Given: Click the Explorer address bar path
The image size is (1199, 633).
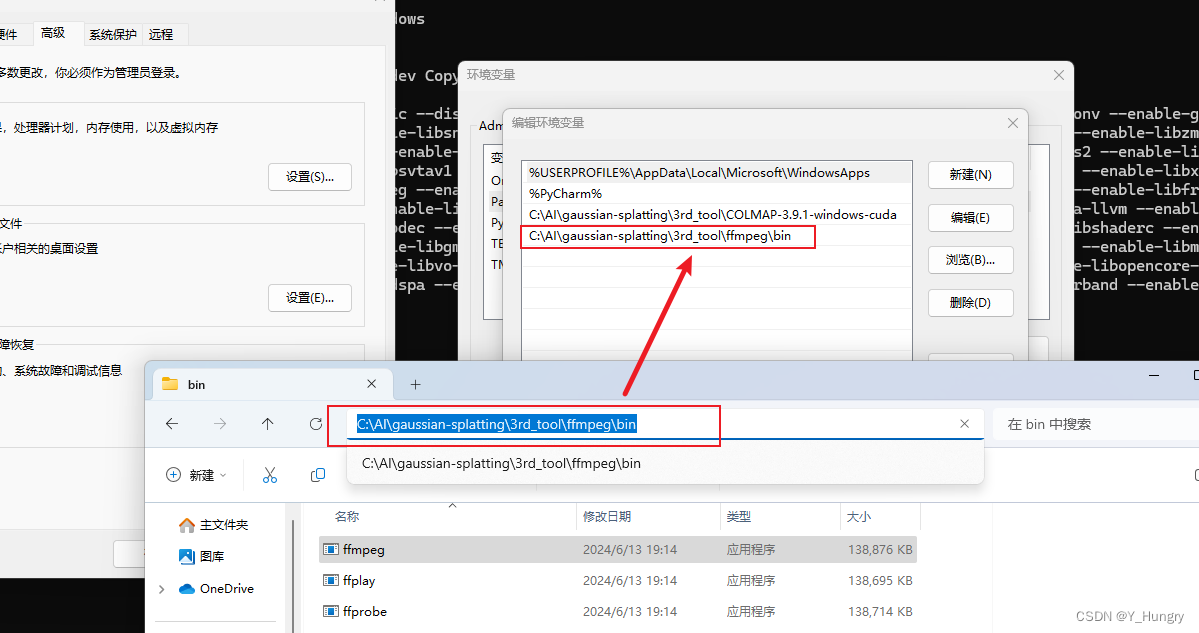Looking at the screenshot, I should [496, 424].
